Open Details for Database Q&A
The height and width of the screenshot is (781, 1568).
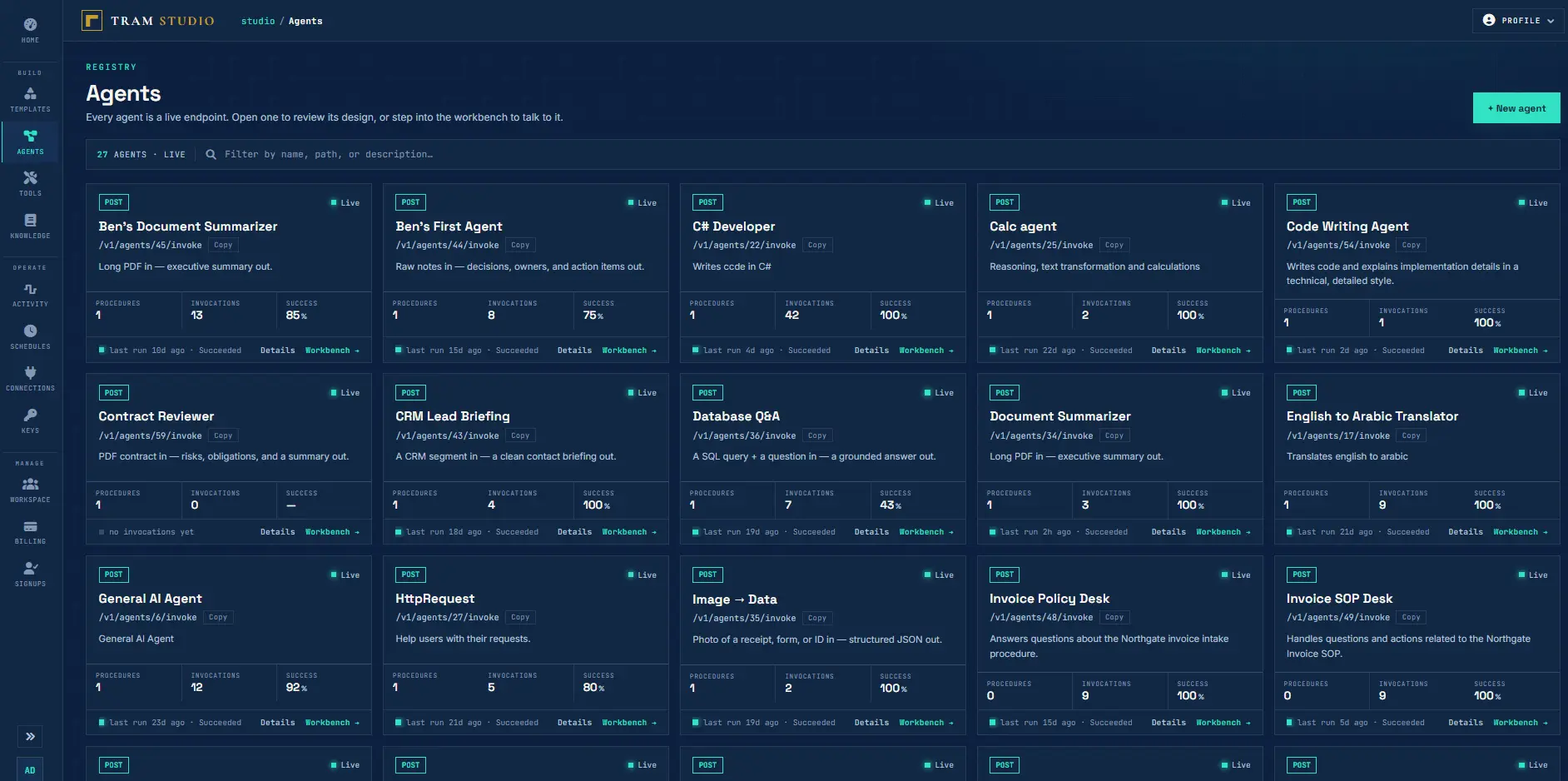click(871, 532)
